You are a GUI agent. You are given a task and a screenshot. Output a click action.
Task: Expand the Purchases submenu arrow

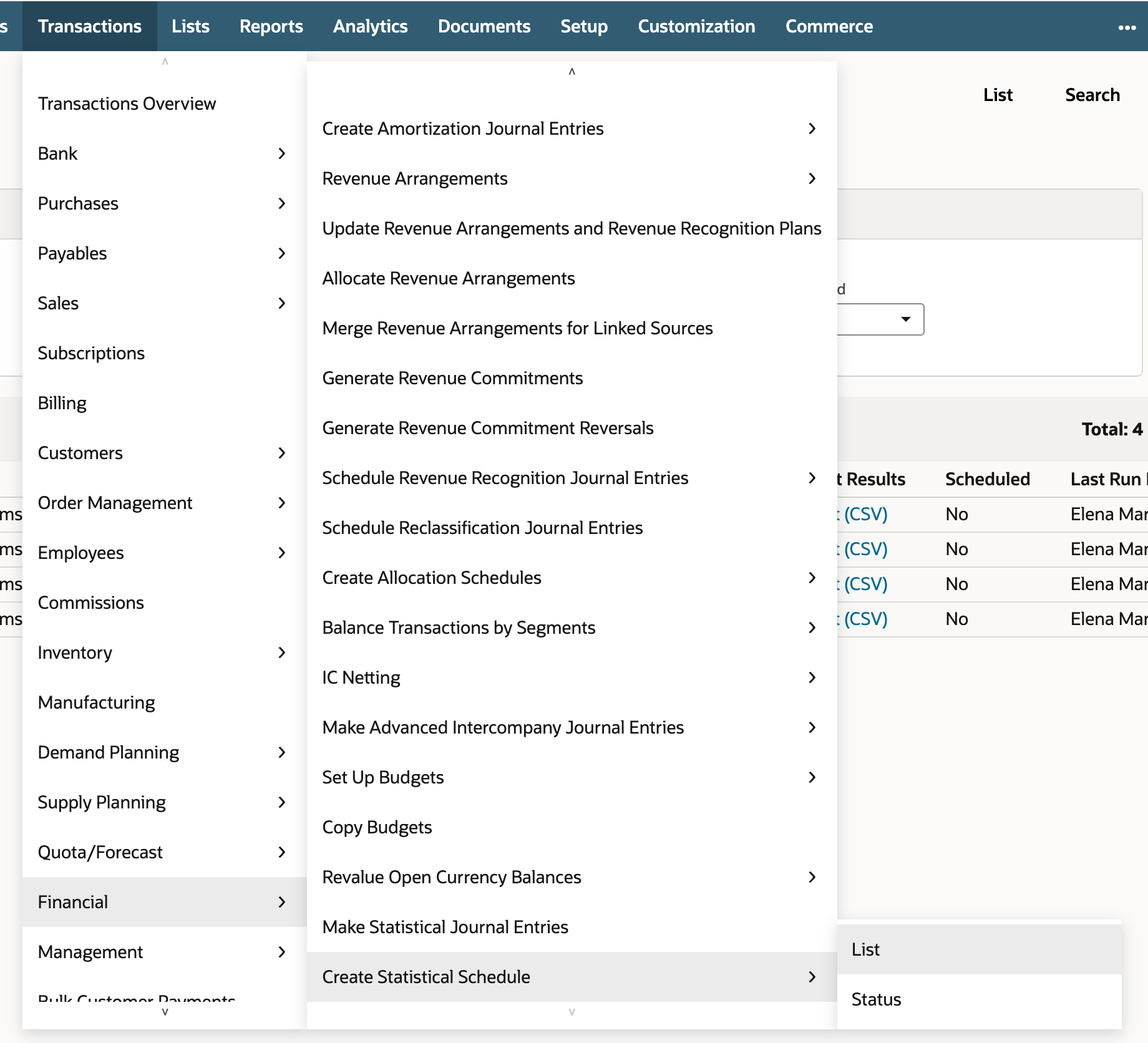coord(282,203)
